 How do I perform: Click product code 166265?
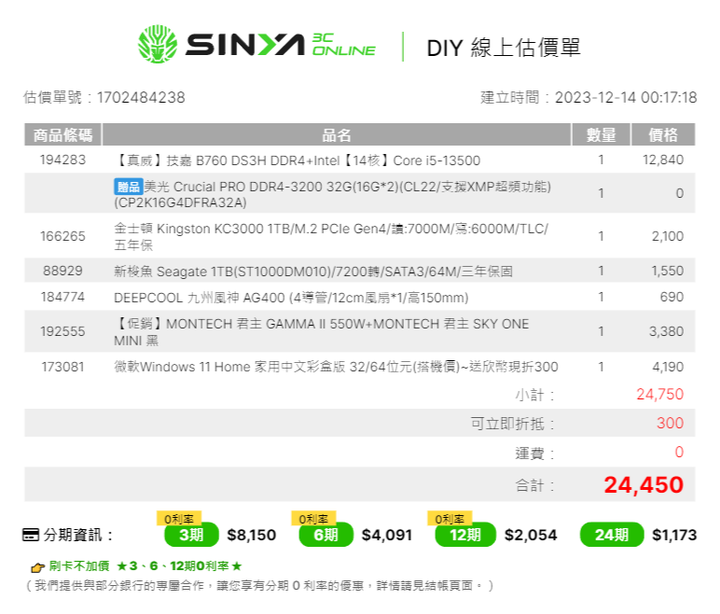point(63,236)
